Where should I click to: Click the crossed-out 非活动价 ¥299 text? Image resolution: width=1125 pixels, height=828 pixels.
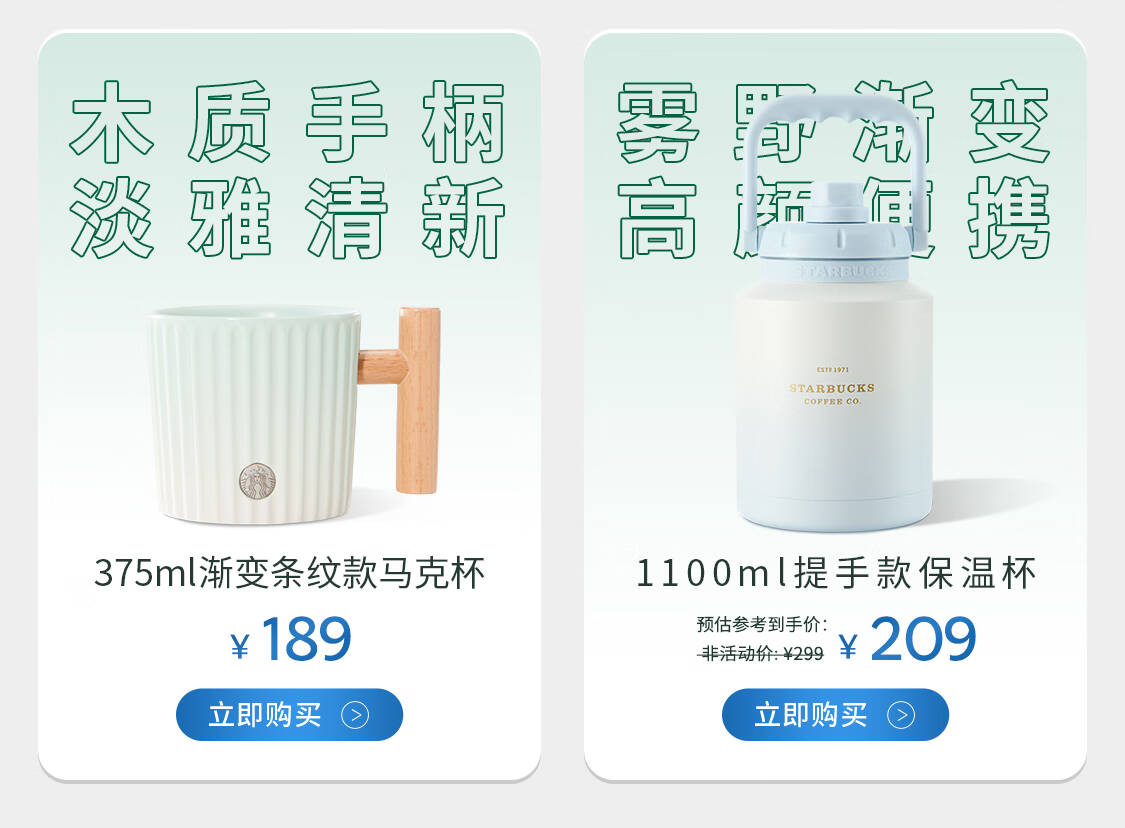tap(761, 654)
